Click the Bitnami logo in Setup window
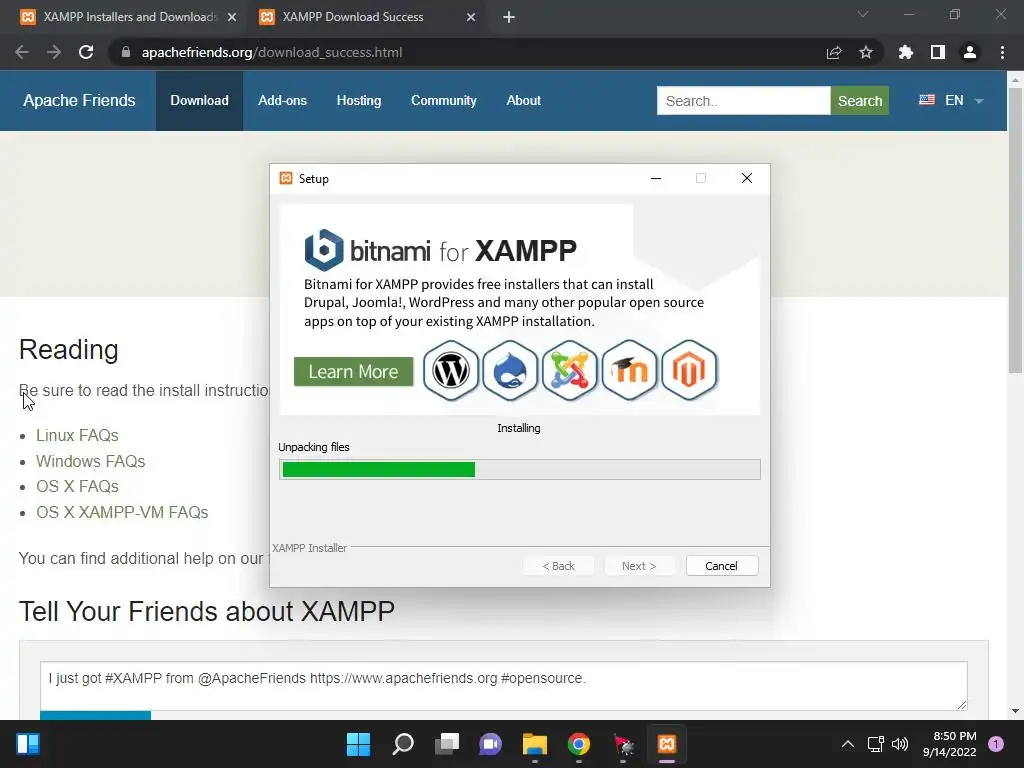The height and width of the screenshot is (768, 1024). tap(324, 250)
